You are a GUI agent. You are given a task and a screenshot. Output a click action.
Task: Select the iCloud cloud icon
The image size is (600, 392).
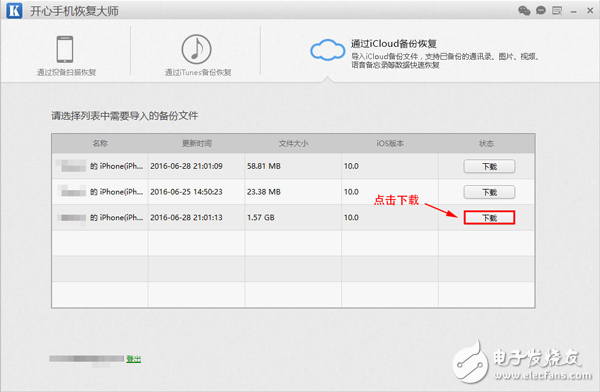[328, 50]
